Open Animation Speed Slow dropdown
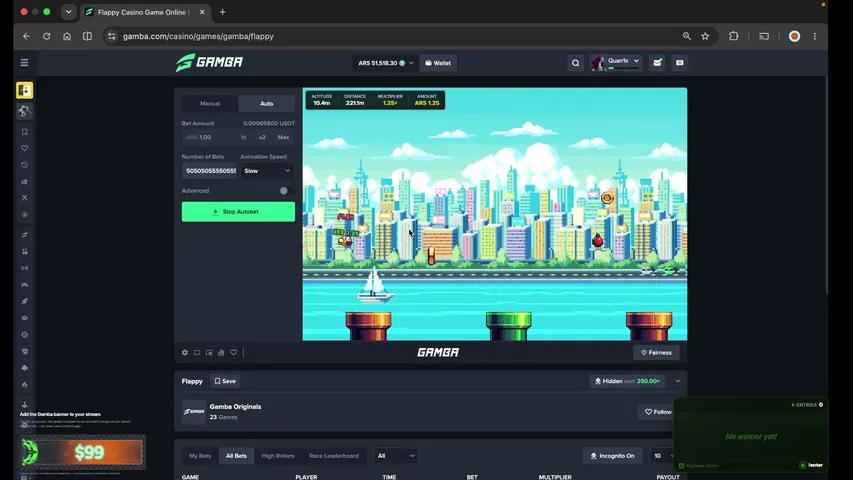853x480 pixels. pos(267,171)
